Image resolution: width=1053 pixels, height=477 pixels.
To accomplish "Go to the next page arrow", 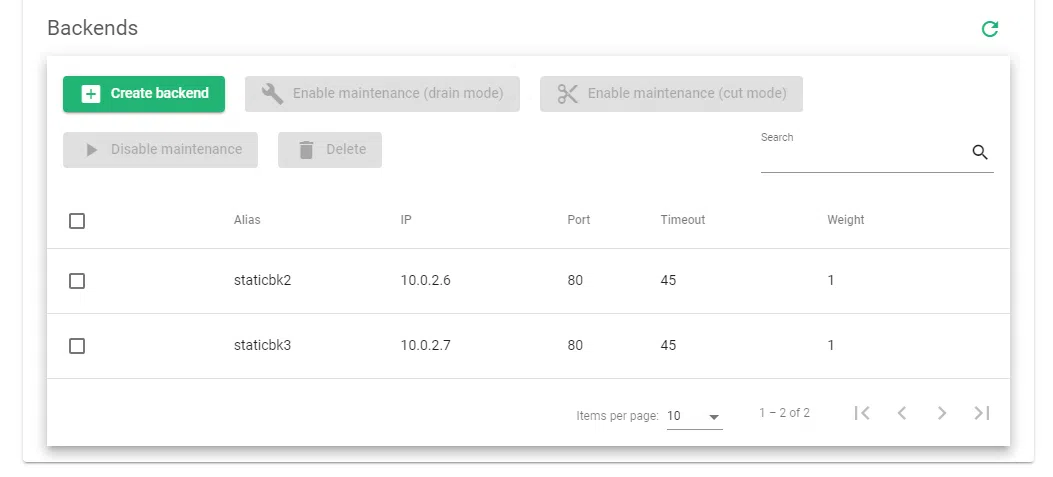I will coord(942,413).
